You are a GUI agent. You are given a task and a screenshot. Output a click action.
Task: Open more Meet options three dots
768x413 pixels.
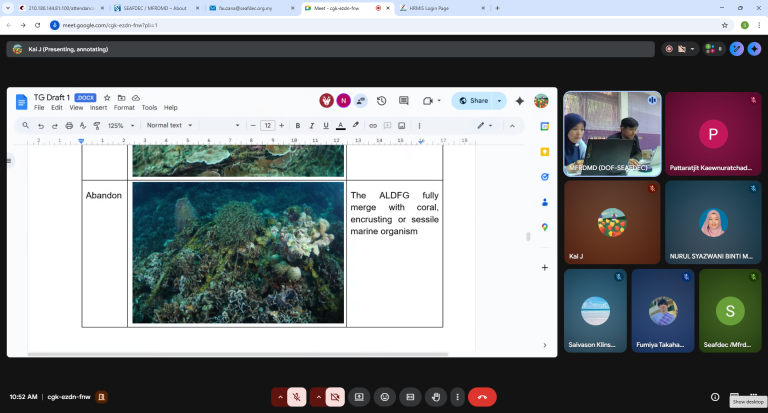[457, 397]
